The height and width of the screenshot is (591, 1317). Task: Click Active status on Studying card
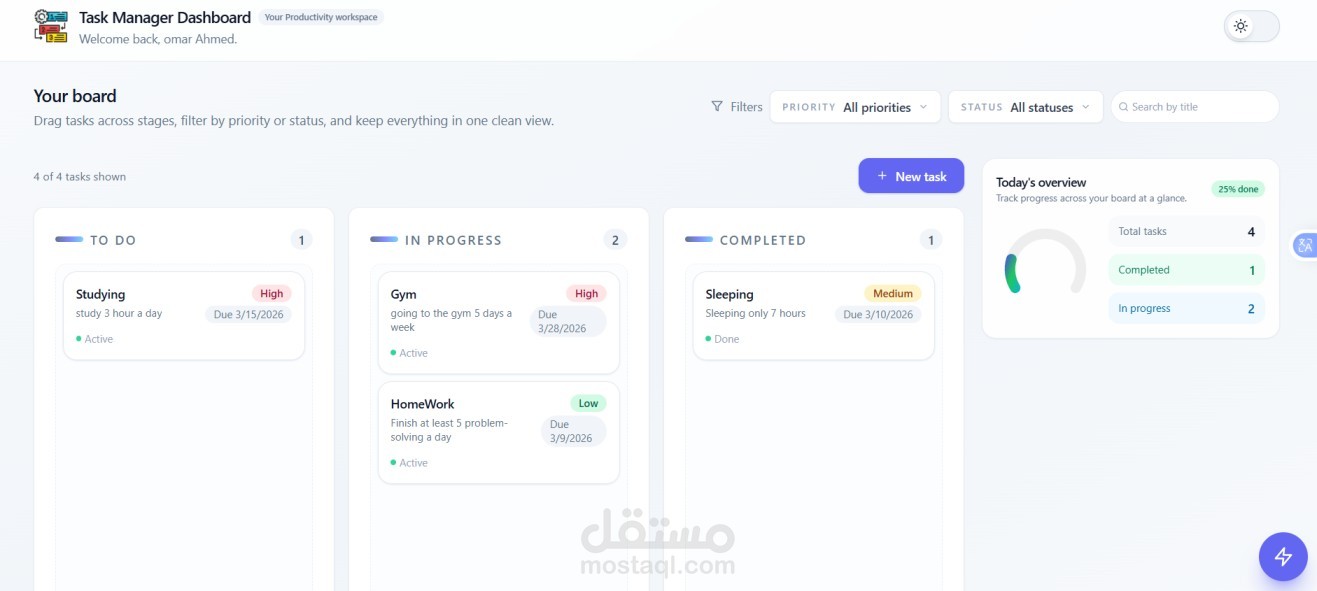click(95, 339)
